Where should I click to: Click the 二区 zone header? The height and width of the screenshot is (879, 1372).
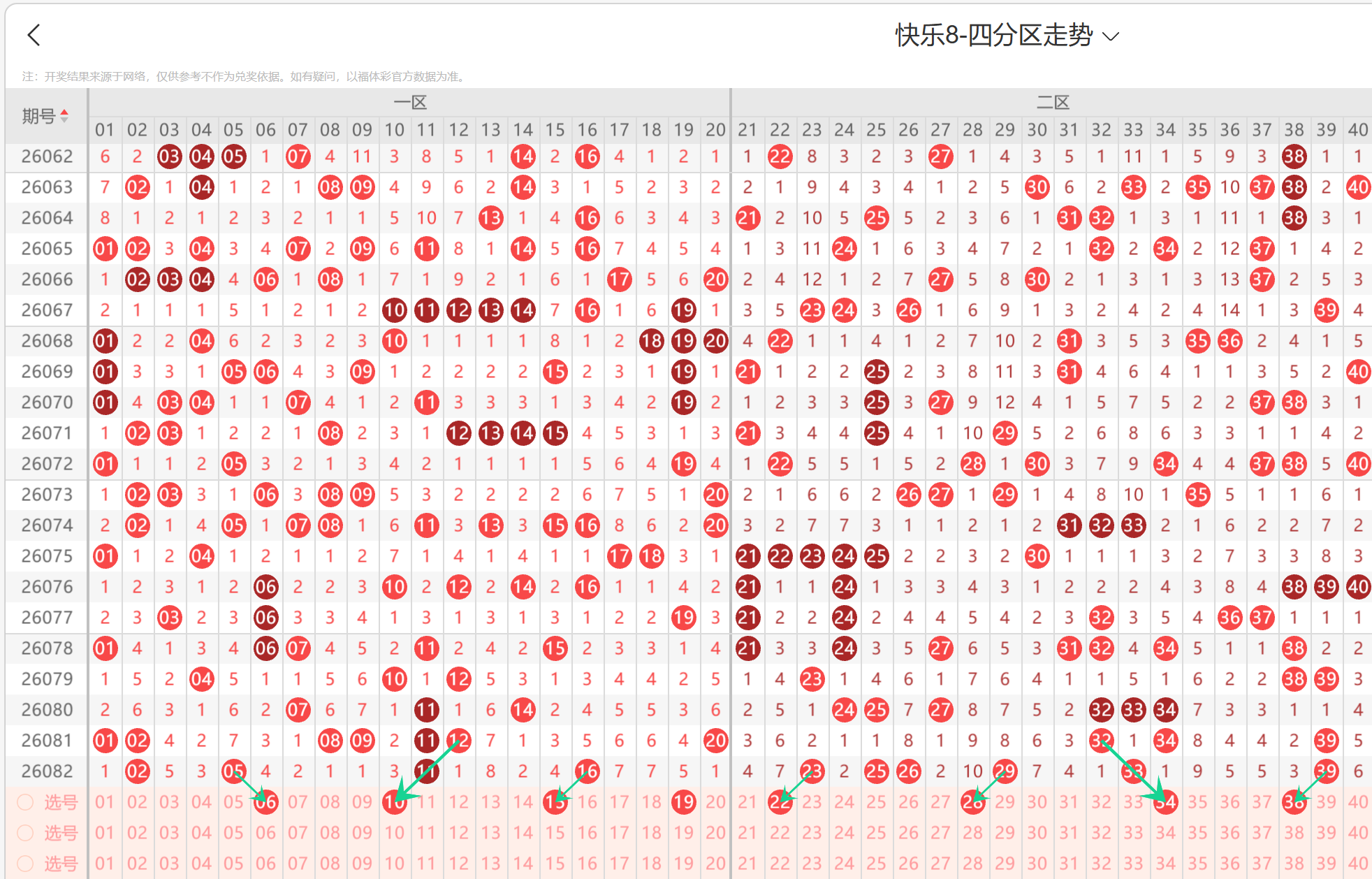pyautogui.click(x=1053, y=103)
